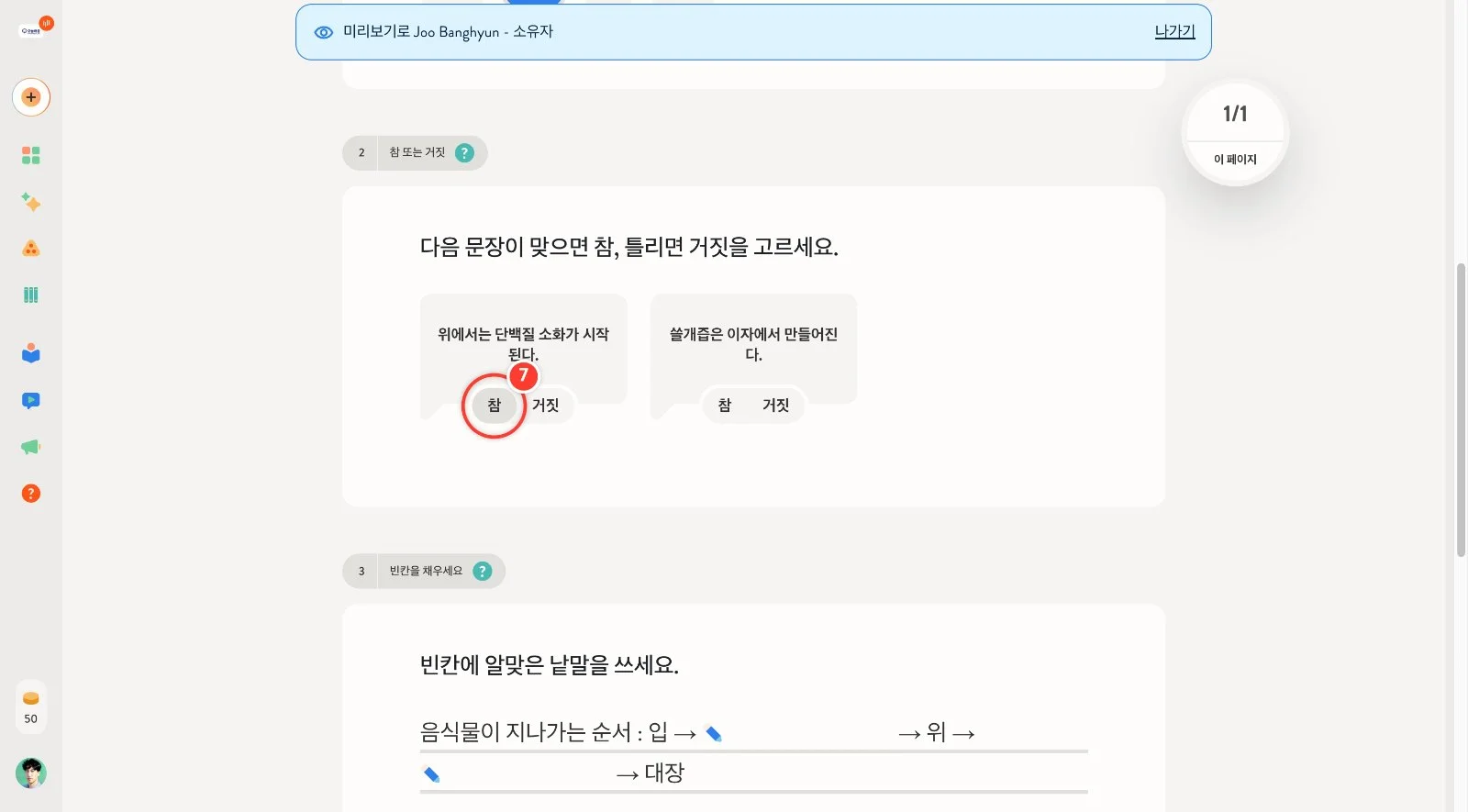Open the sparkle AI tools icon

click(x=31, y=202)
